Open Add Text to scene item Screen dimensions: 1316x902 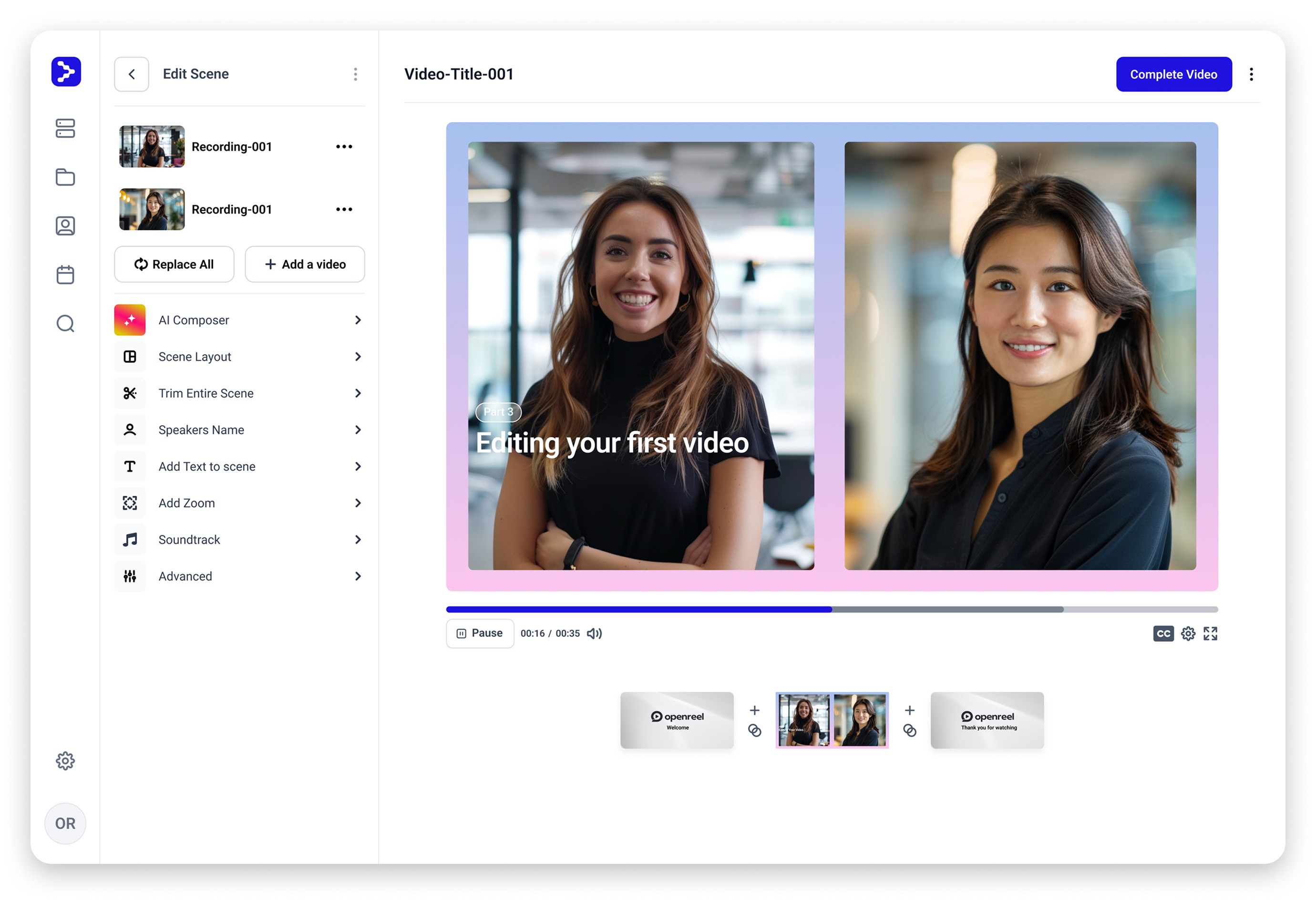pyautogui.click(x=239, y=467)
